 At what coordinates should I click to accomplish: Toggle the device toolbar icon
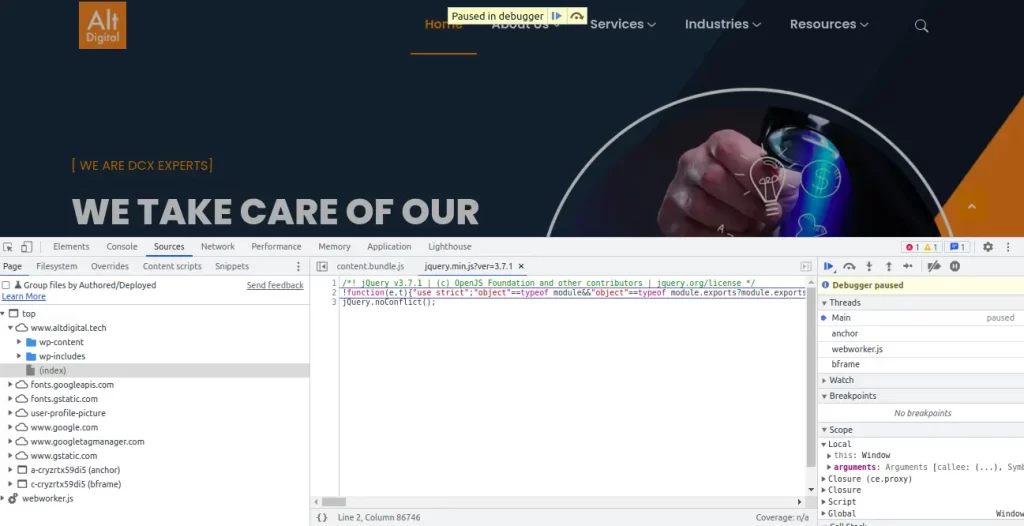27,247
